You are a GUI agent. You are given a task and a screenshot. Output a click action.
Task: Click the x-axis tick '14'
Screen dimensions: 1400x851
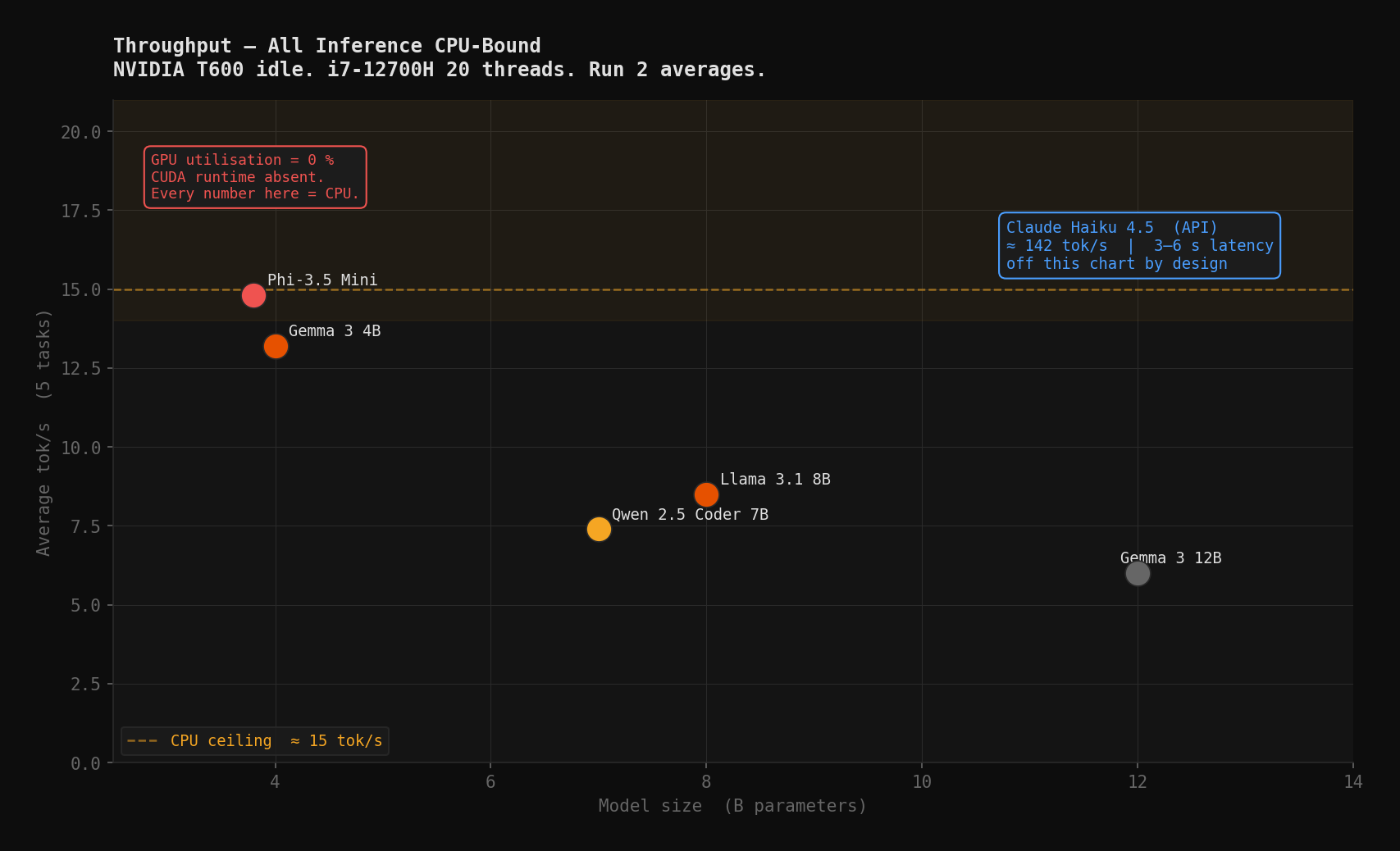(x=1353, y=782)
